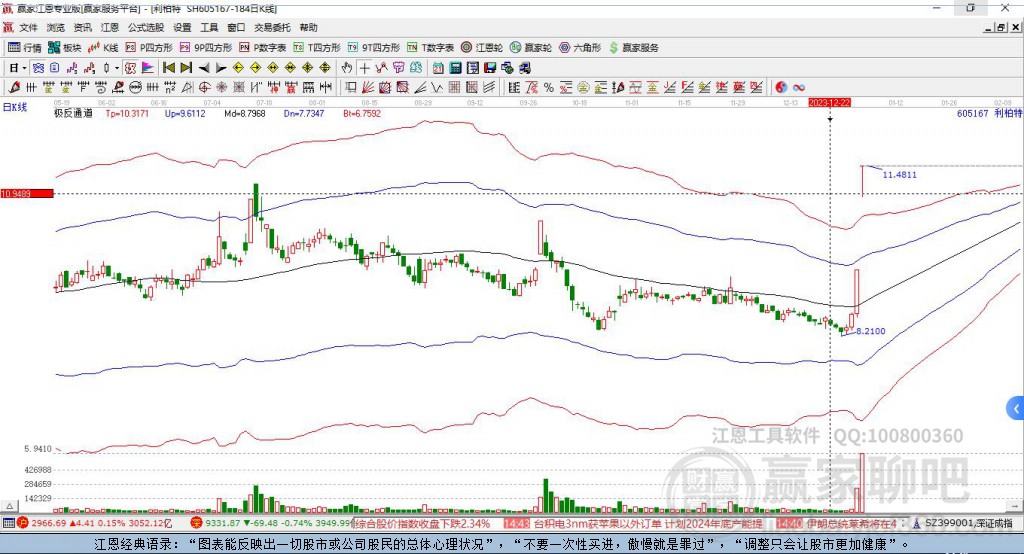This screenshot has width=1024, height=554.
Task: Open the 江恩 menu
Action: coord(110,27)
